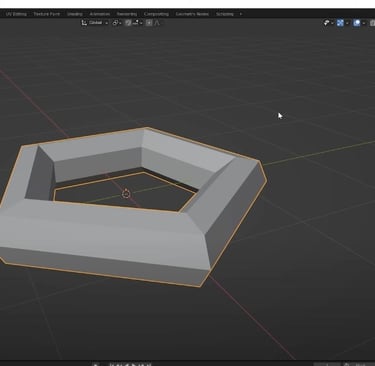Open the Global transform orientation dropdown
The height and width of the screenshot is (366, 375).
(95, 23)
